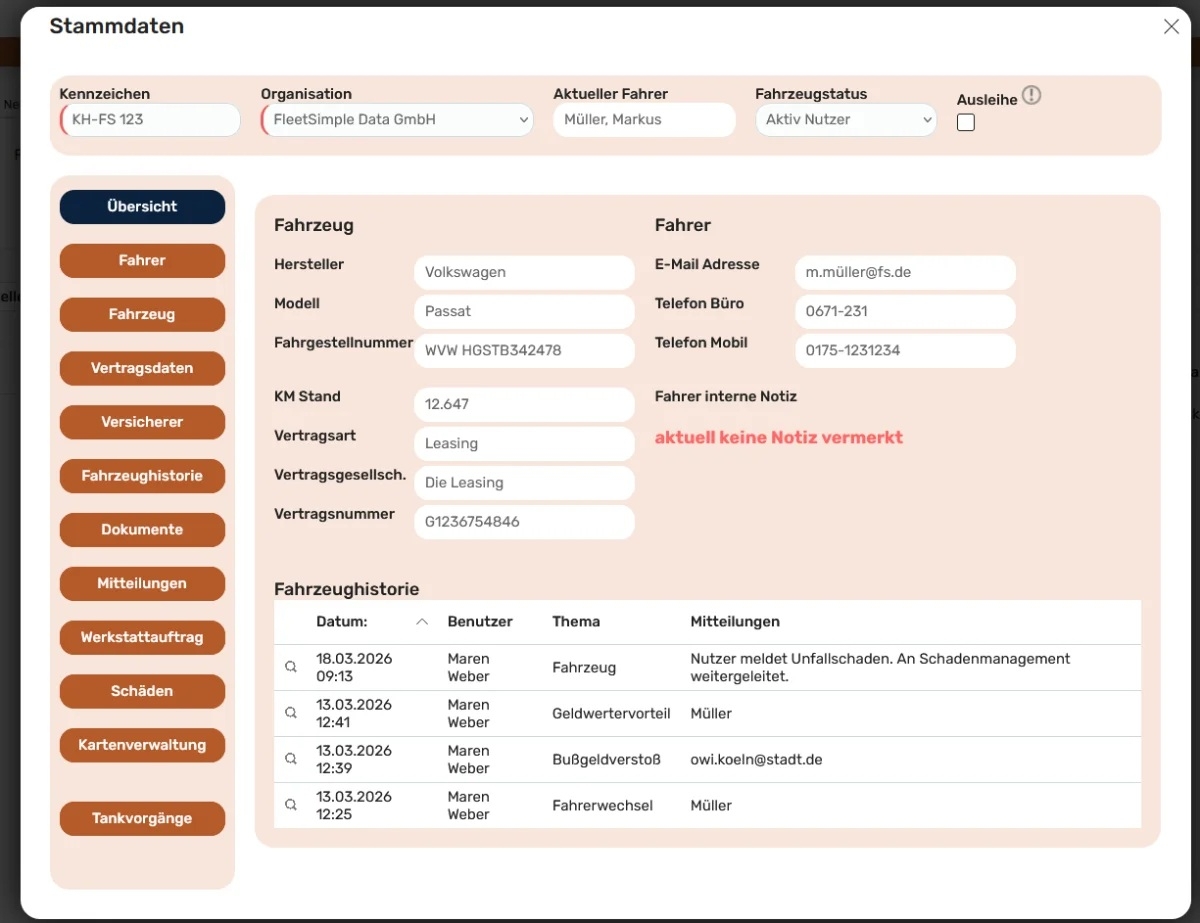Click the Thema column header
Image resolution: width=1200 pixels, height=923 pixels.
coord(576,621)
